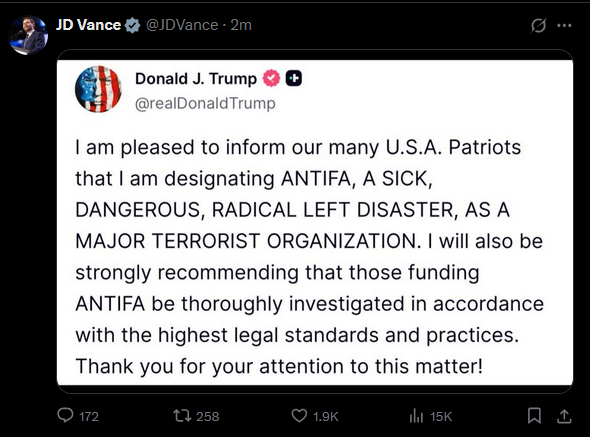The height and width of the screenshot is (437, 590).
Task: Click the black plus badge beside Trump's name
Action: pos(293,78)
